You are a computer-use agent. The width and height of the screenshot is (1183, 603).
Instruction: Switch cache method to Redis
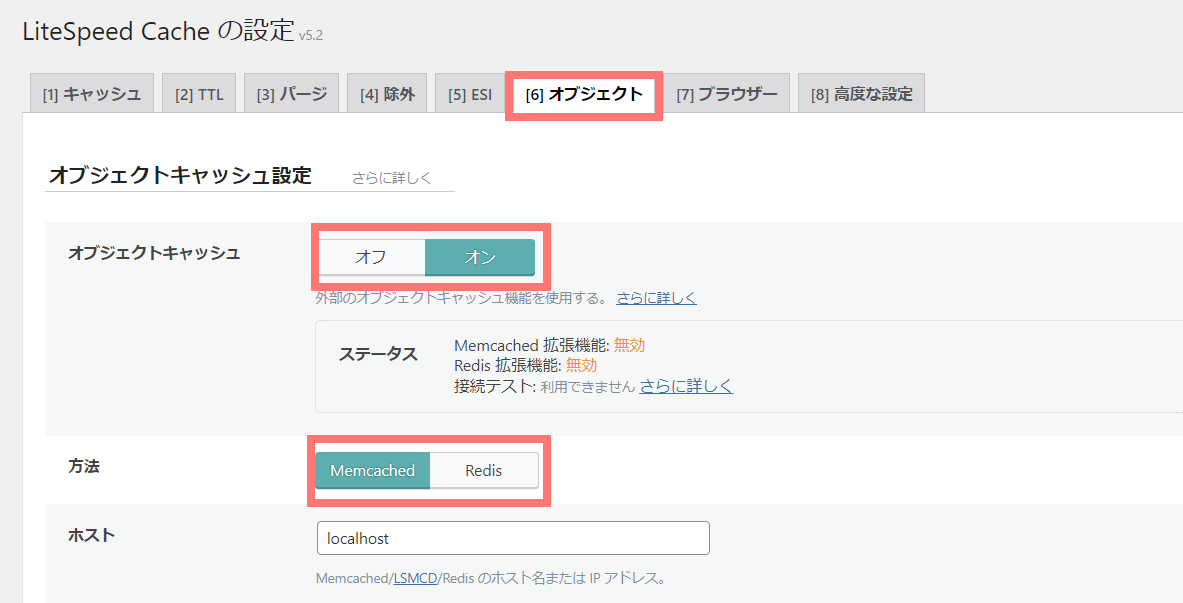[x=484, y=470]
